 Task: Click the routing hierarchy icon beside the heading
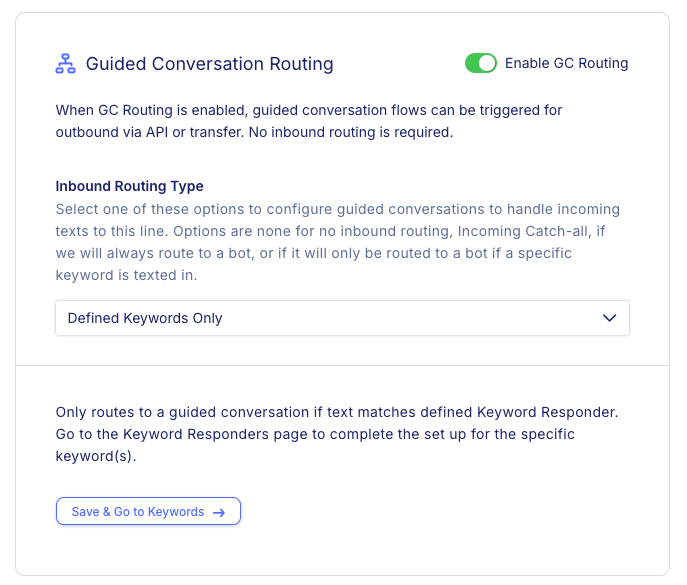65,64
